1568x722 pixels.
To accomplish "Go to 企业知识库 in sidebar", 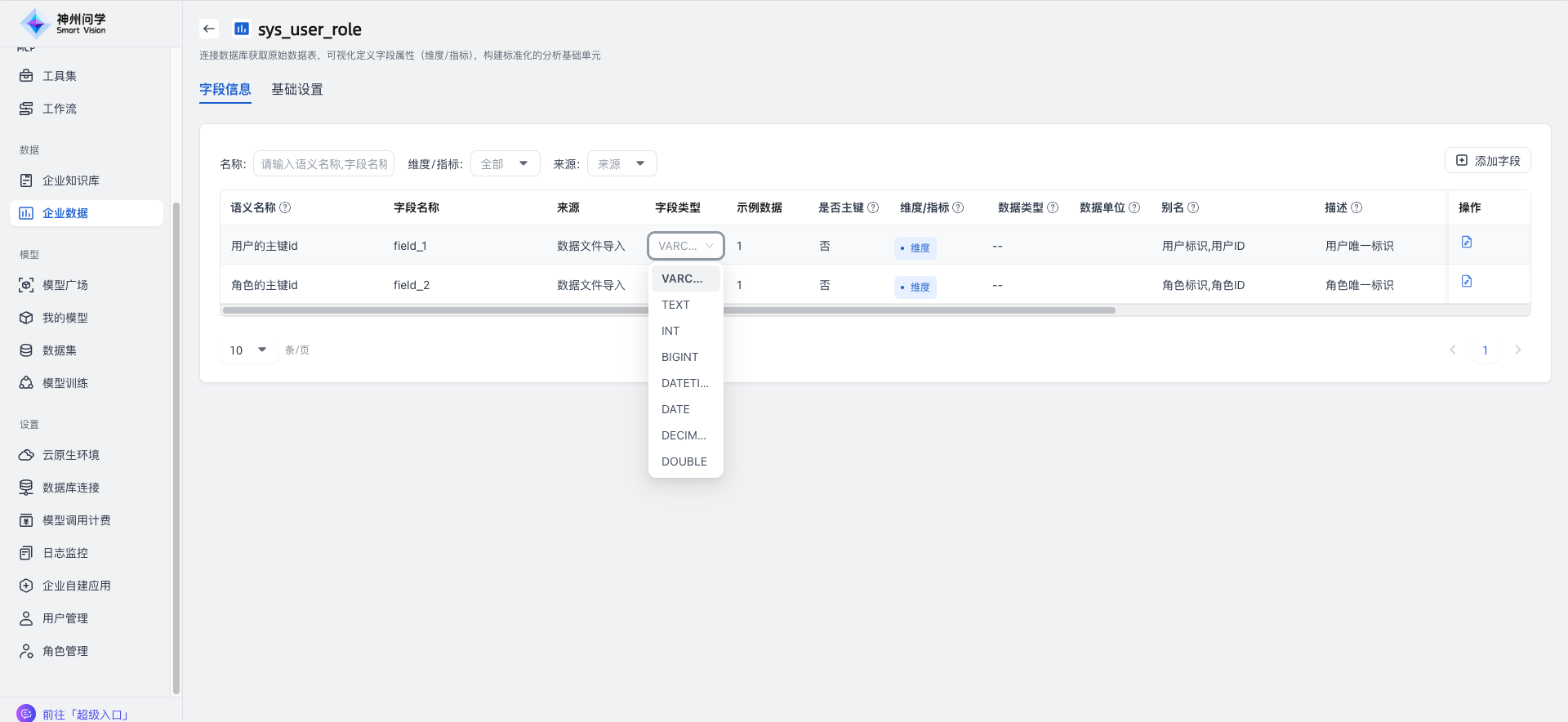I will [70, 180].
